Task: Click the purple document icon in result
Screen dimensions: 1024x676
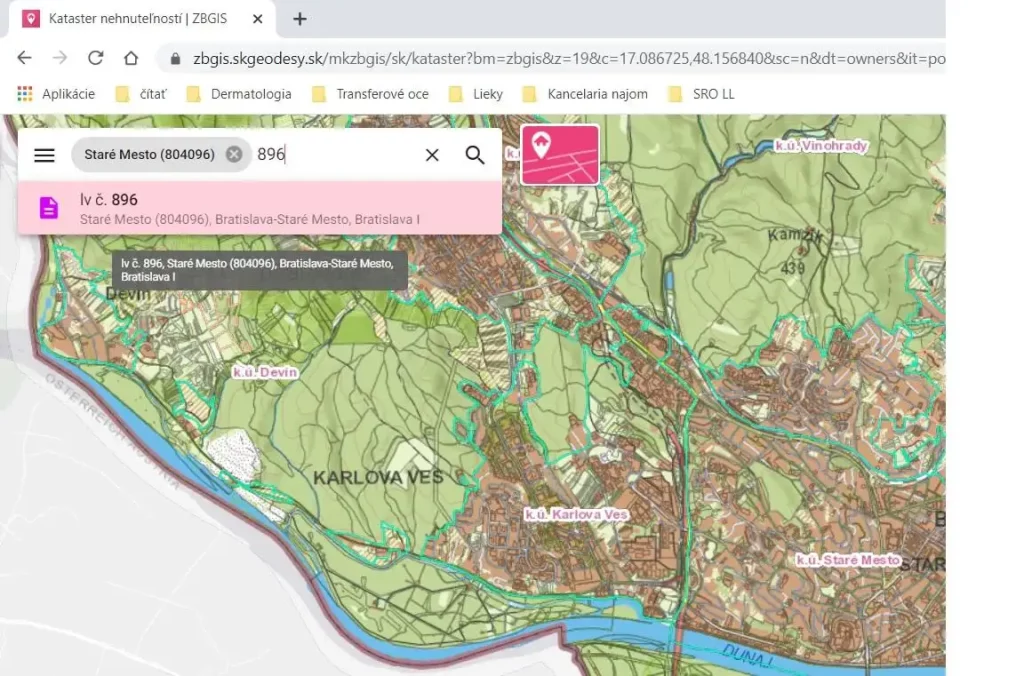Action: pos(48,208)
